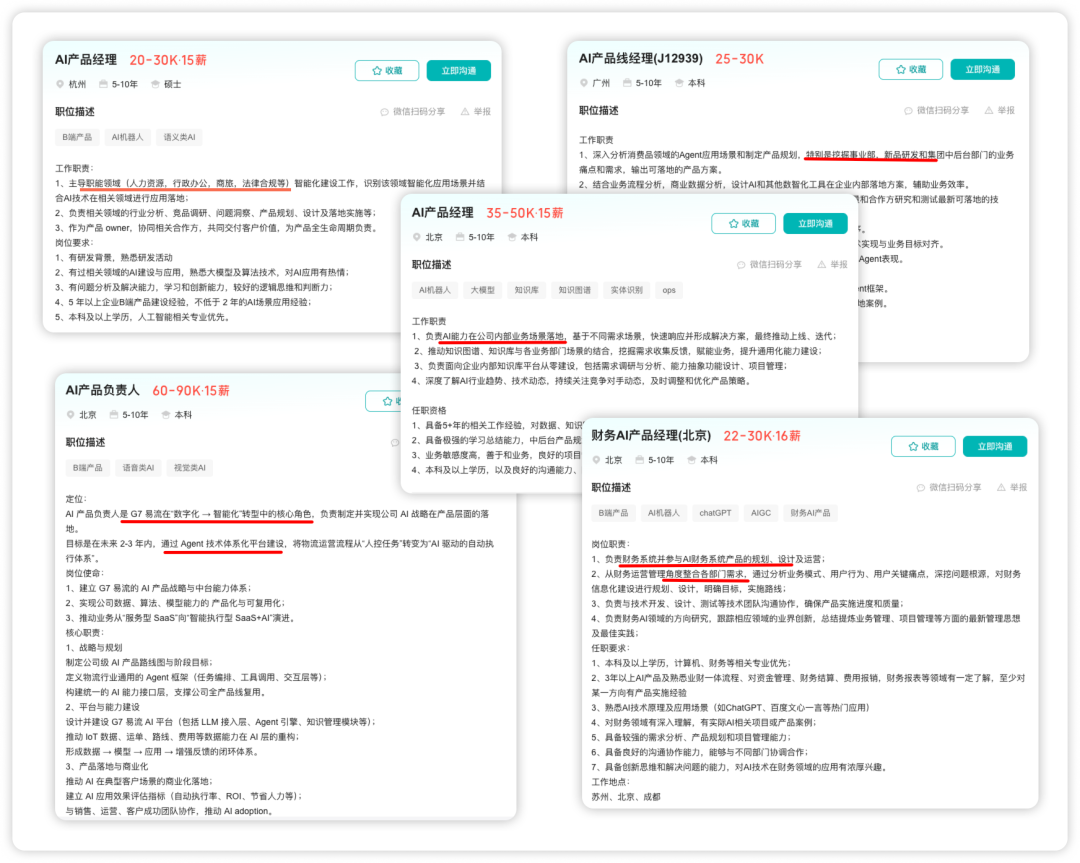Open the AI产品经理 title with 35-50K·15薪
This screenshot has height=863, width=1080.
[x=443, y=213]
